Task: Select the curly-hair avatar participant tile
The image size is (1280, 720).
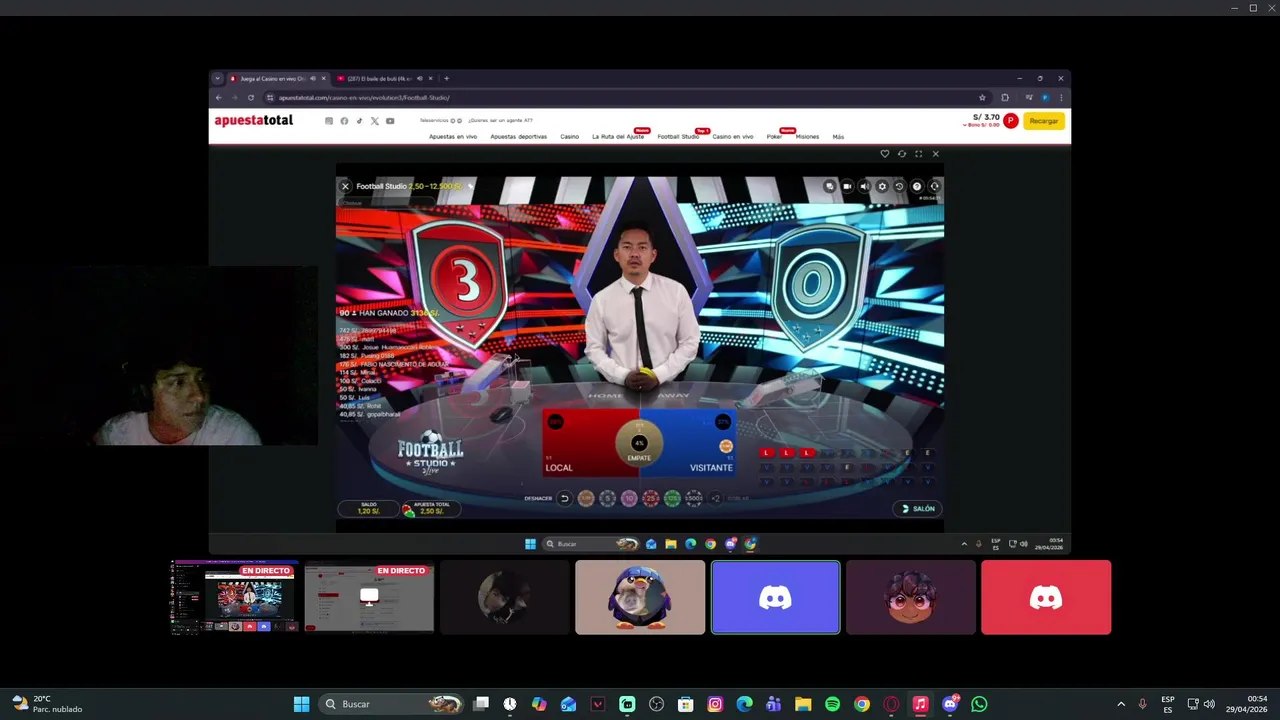Action: [x=911, y=597]
